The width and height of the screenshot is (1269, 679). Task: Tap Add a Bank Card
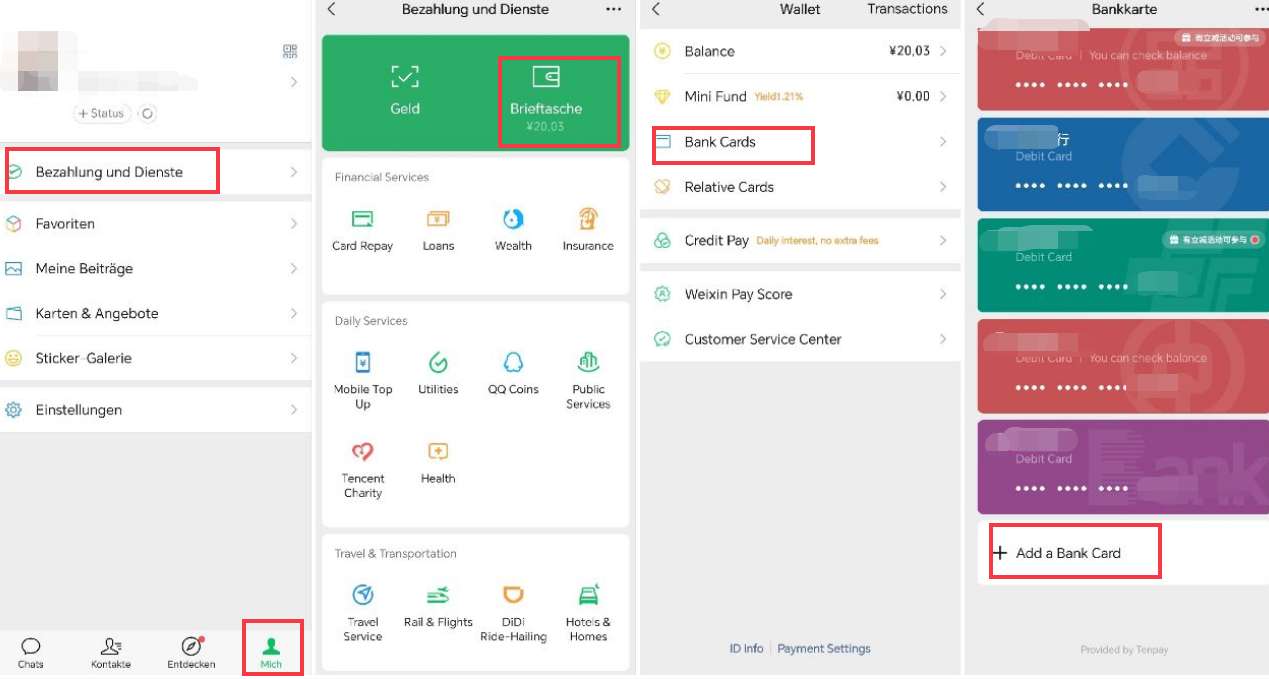coord(1123,553)
